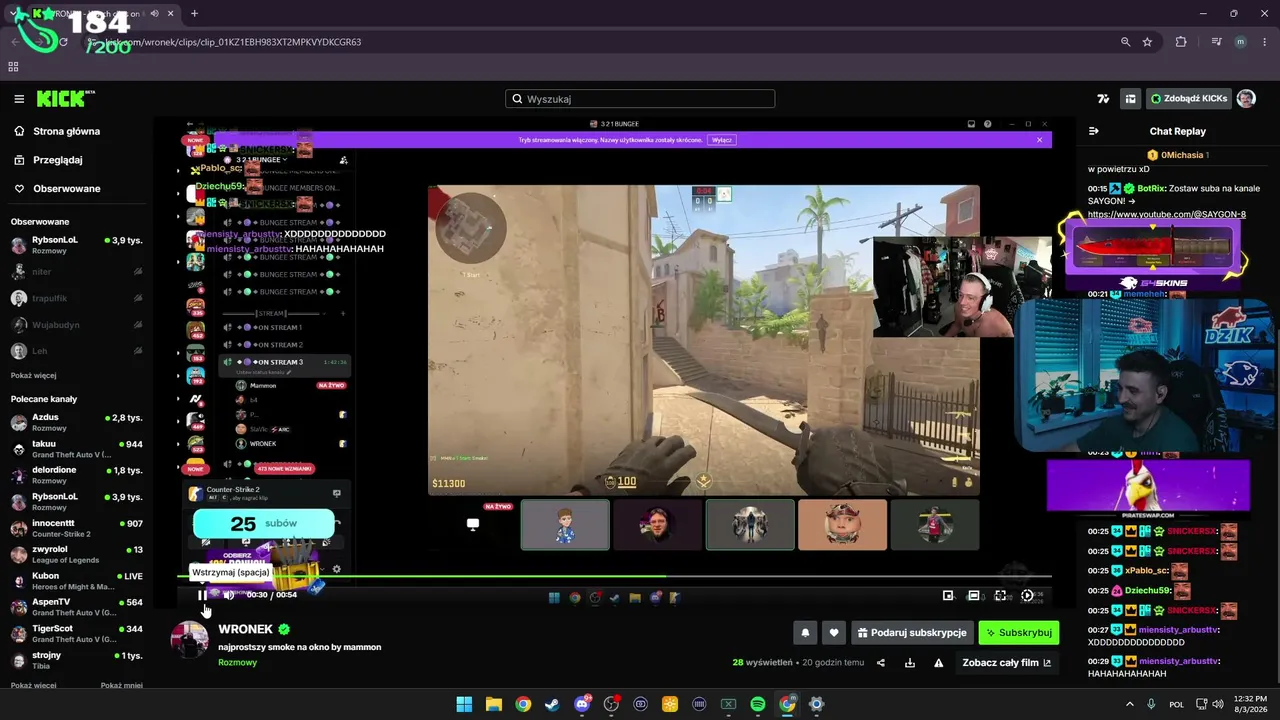Click 0Michasia username in chat
Viewport: 1280px width, 720px height.
click(x=1182, y=155)
